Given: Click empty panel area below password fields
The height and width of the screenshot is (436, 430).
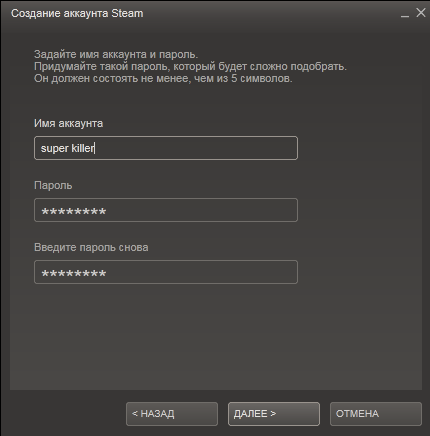Looking at the screenshot, I should (216, 337).
